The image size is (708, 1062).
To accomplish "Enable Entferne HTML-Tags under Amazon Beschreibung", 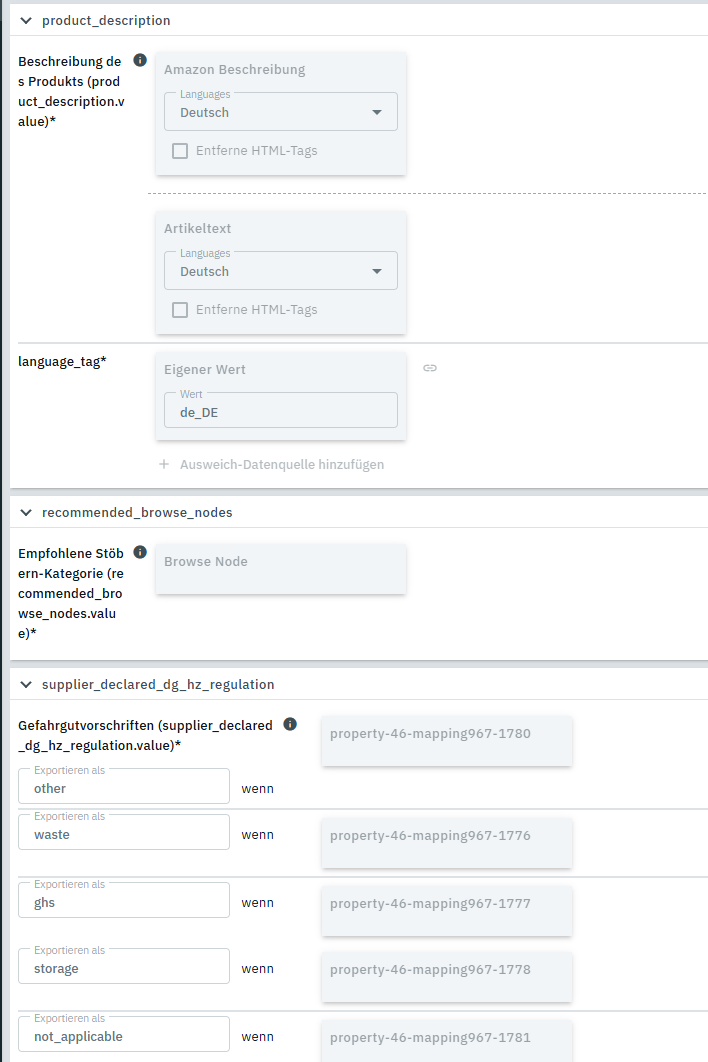I will [x=180, y=151].
